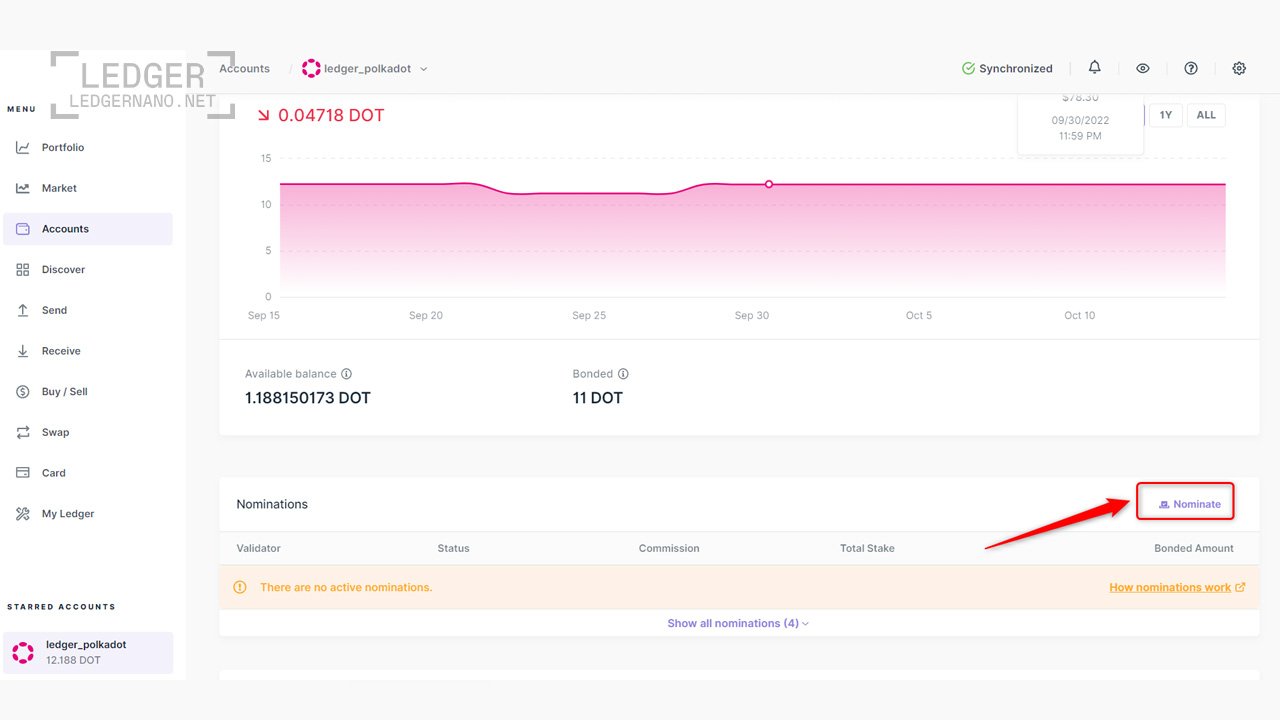
Task: Click the Nominations section heading
Action: (x=272, y=504)
